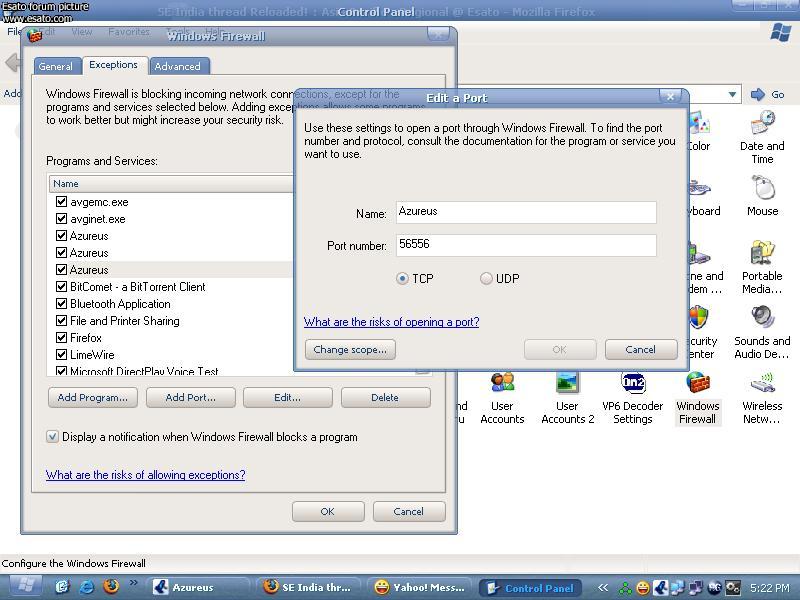The image size is (800, 600).
Task: Uncheck the BitComet exception checkbox
Action: pos(61,287)
